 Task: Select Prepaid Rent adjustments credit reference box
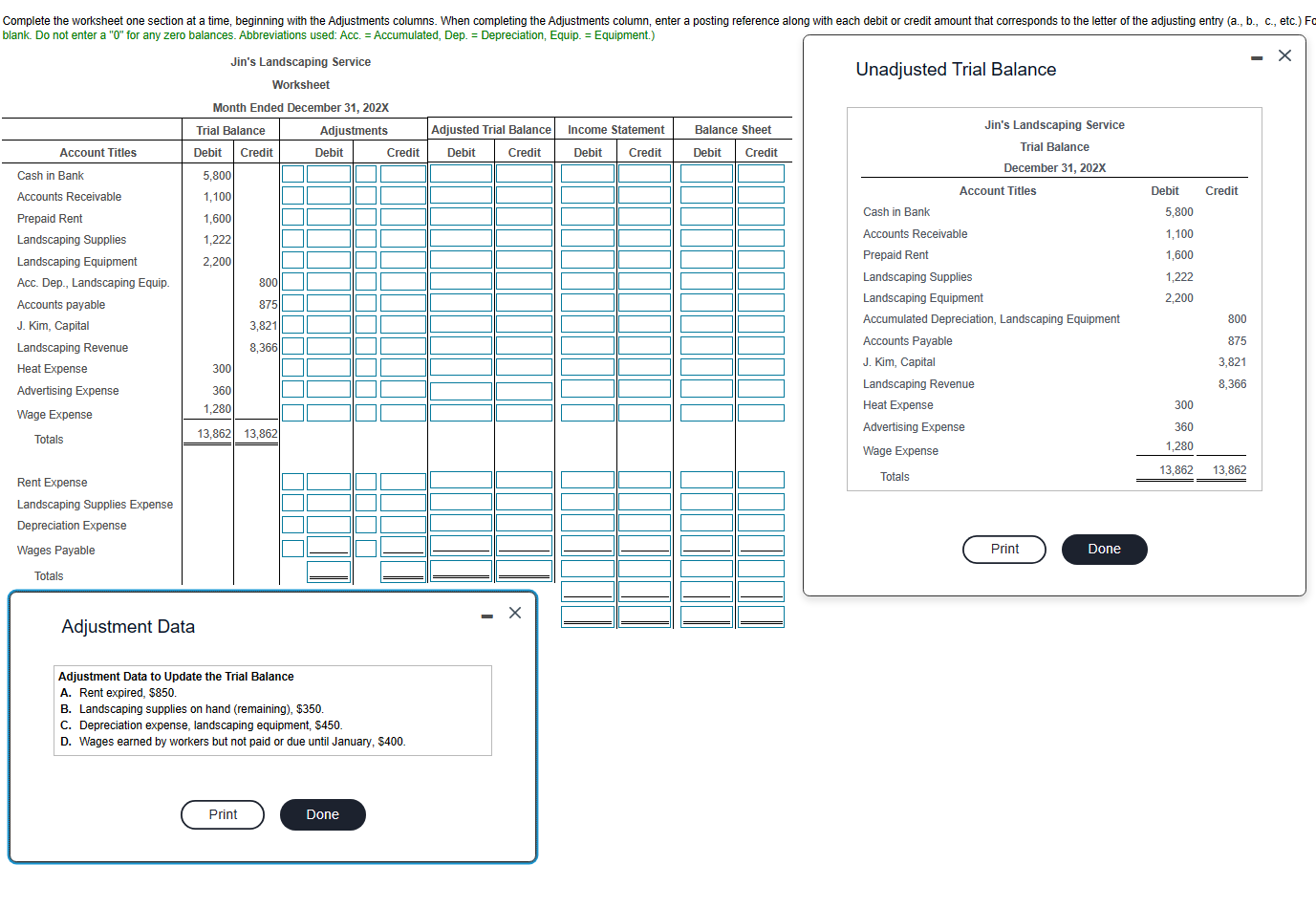point(366,217)
